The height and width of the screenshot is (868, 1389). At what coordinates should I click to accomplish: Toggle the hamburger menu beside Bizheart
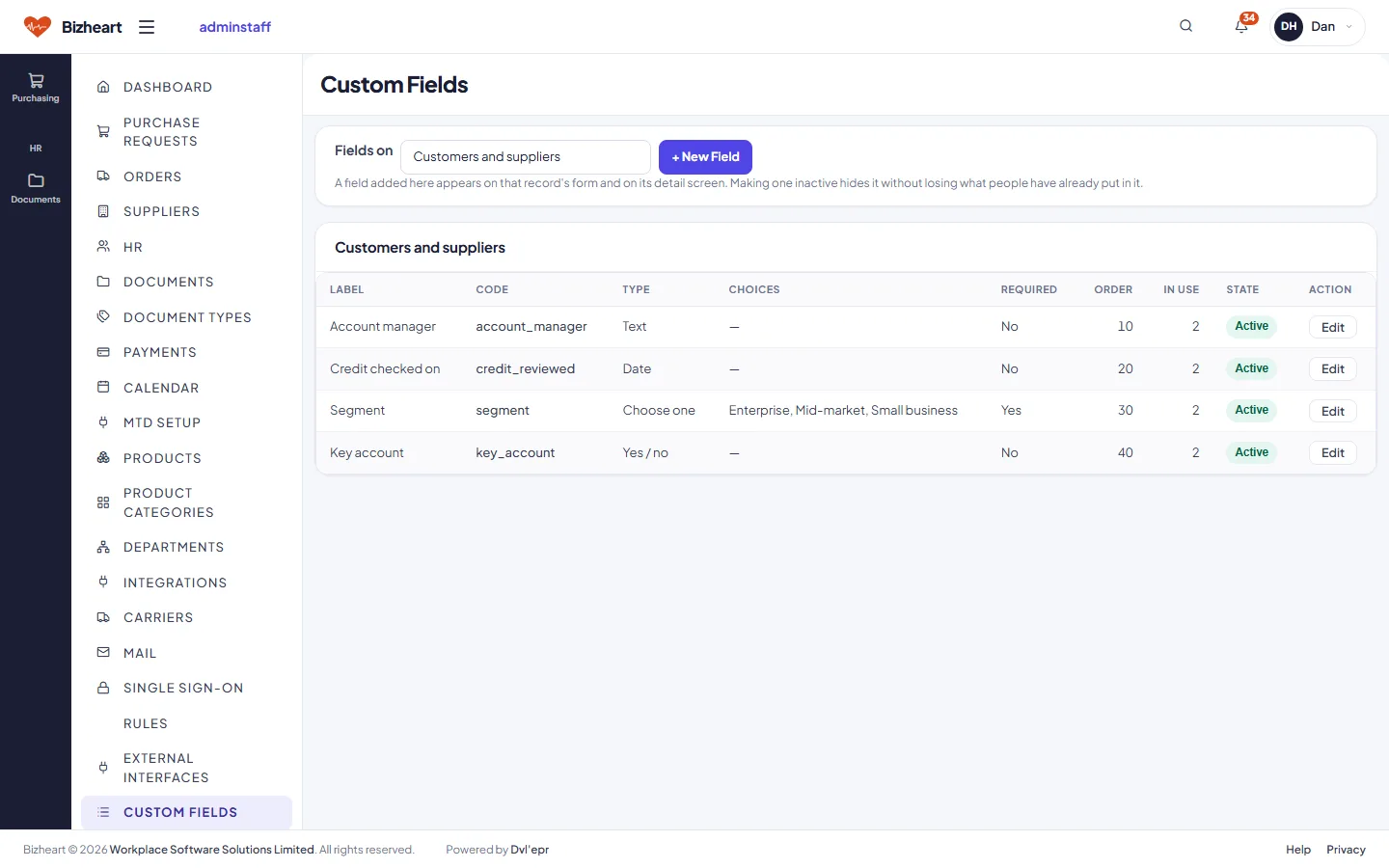tap(147, 27)
